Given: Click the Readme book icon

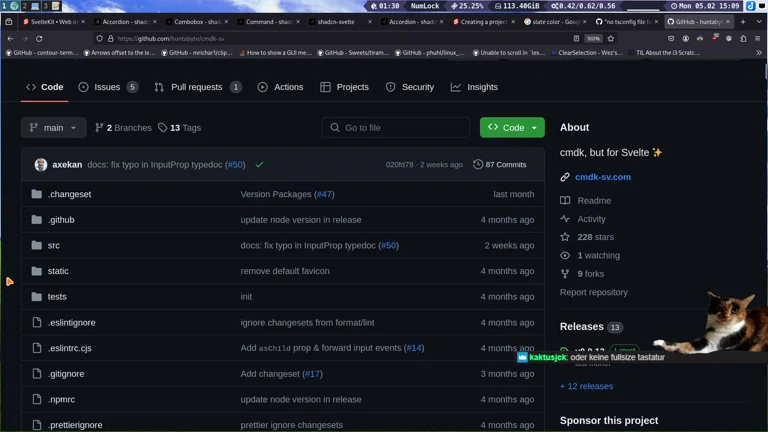Looking at the screenshot, I should click(x=565, y=200).
